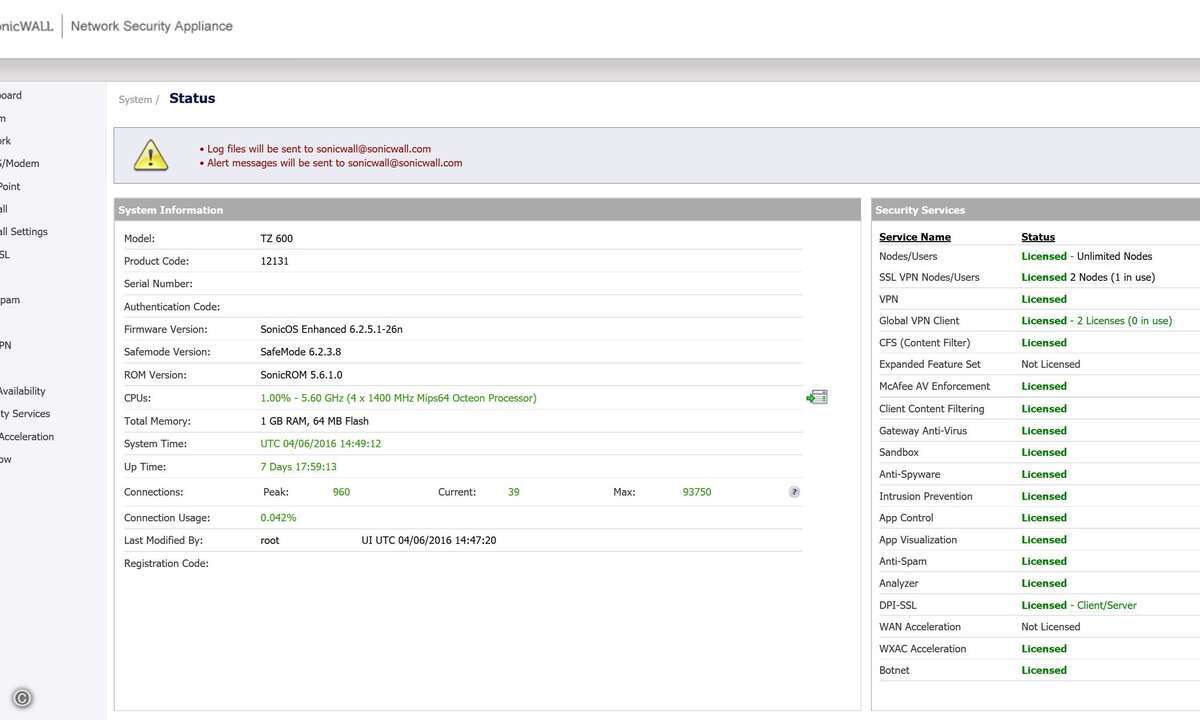Click the VPN service Licensed status
Screen dimensions: 1200x720
pos(1044,299)
